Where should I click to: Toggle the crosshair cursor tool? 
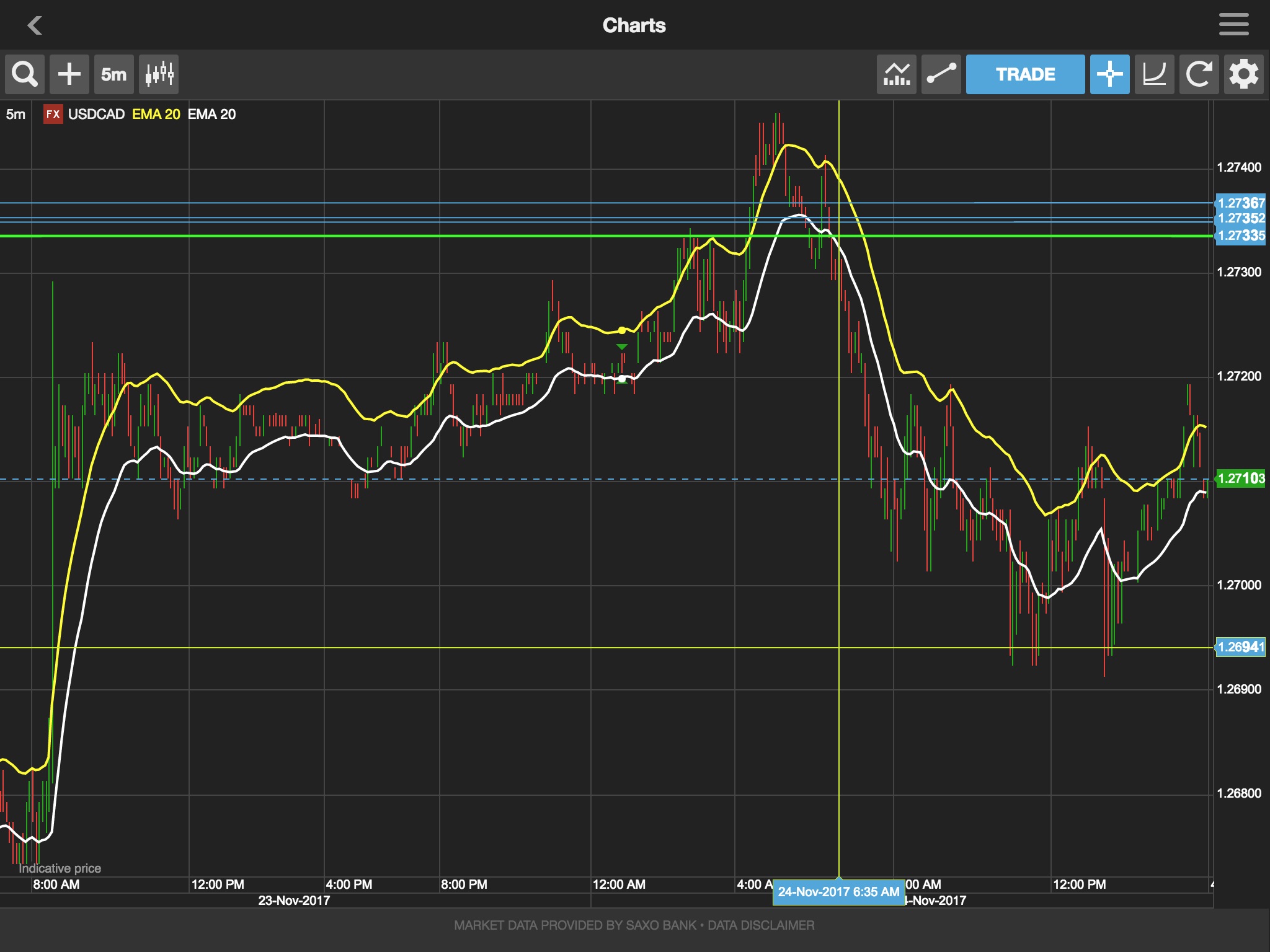pos(1109,74)
